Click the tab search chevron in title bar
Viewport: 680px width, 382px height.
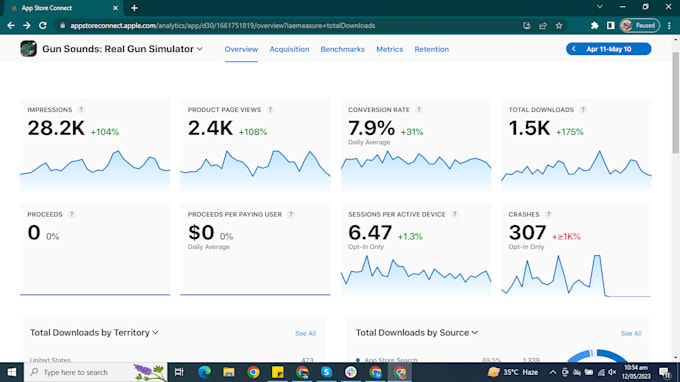[x=600, y=7]
